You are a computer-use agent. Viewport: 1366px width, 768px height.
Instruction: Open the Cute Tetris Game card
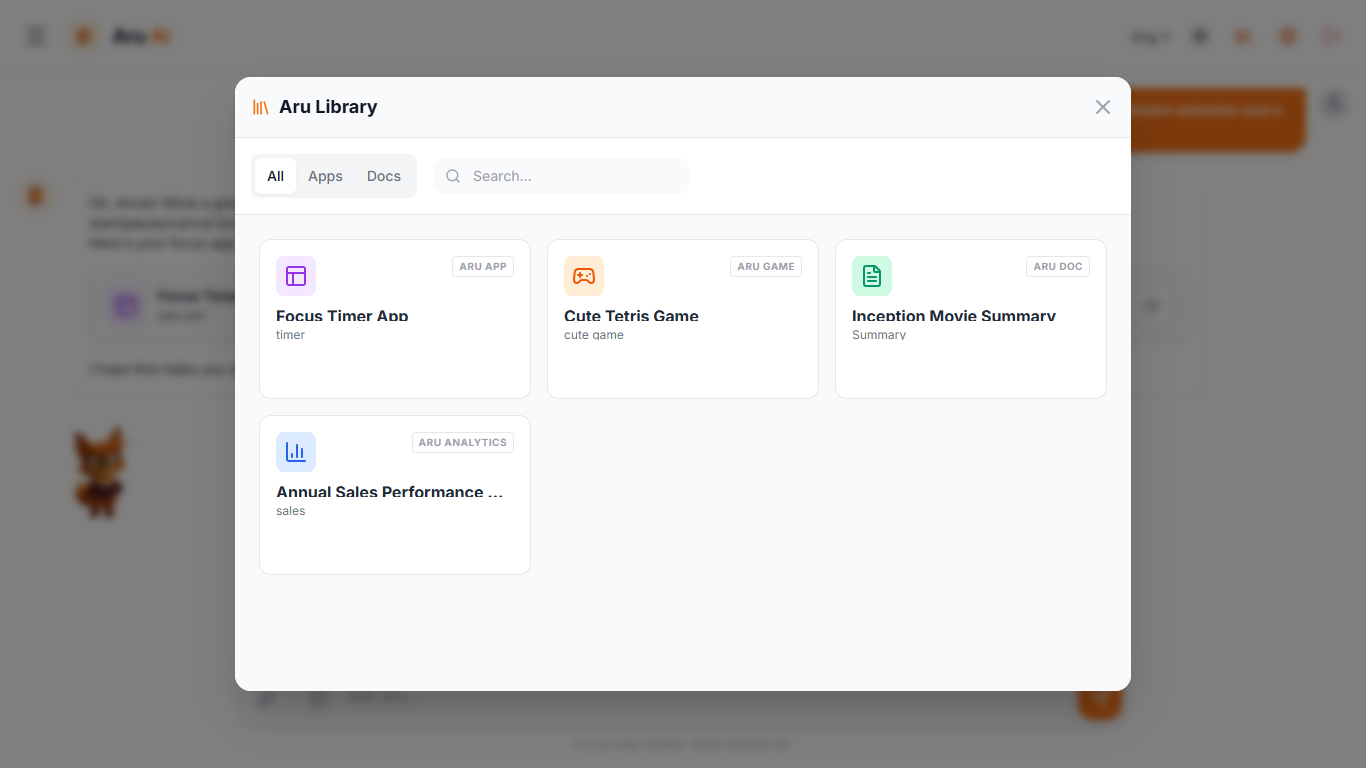pyautogui.click(x=682, y=319)
